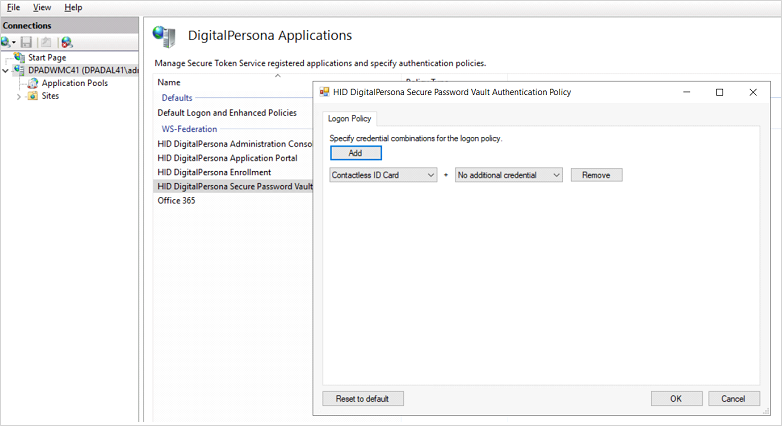This screenshot has width=782, height=426.
Task: Click Cancel in the policy dialog
Action: tap(734, 399)
